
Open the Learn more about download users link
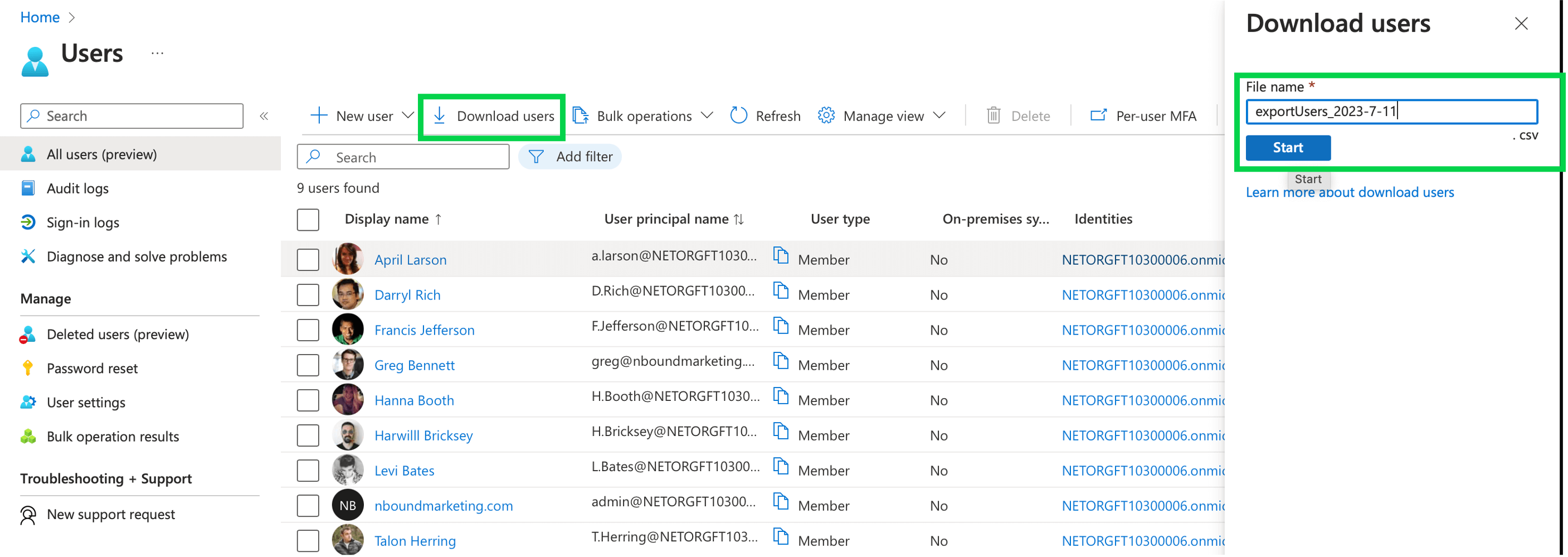click(x=1350, y=192)
